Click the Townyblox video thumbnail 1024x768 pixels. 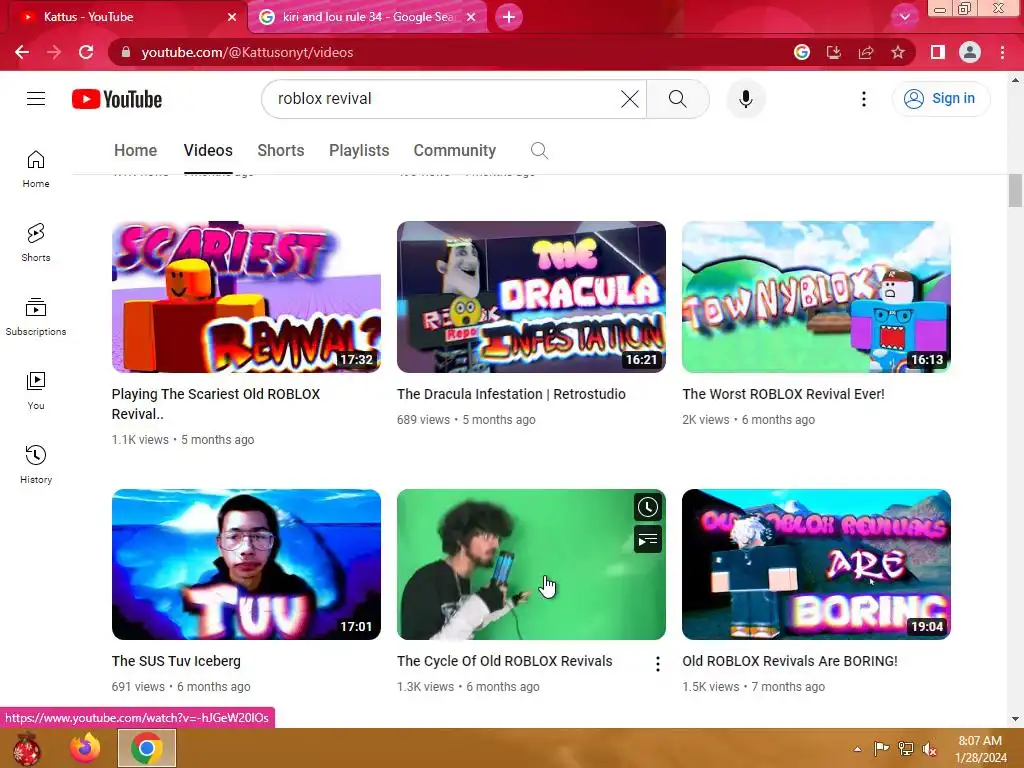click(816, 297)
